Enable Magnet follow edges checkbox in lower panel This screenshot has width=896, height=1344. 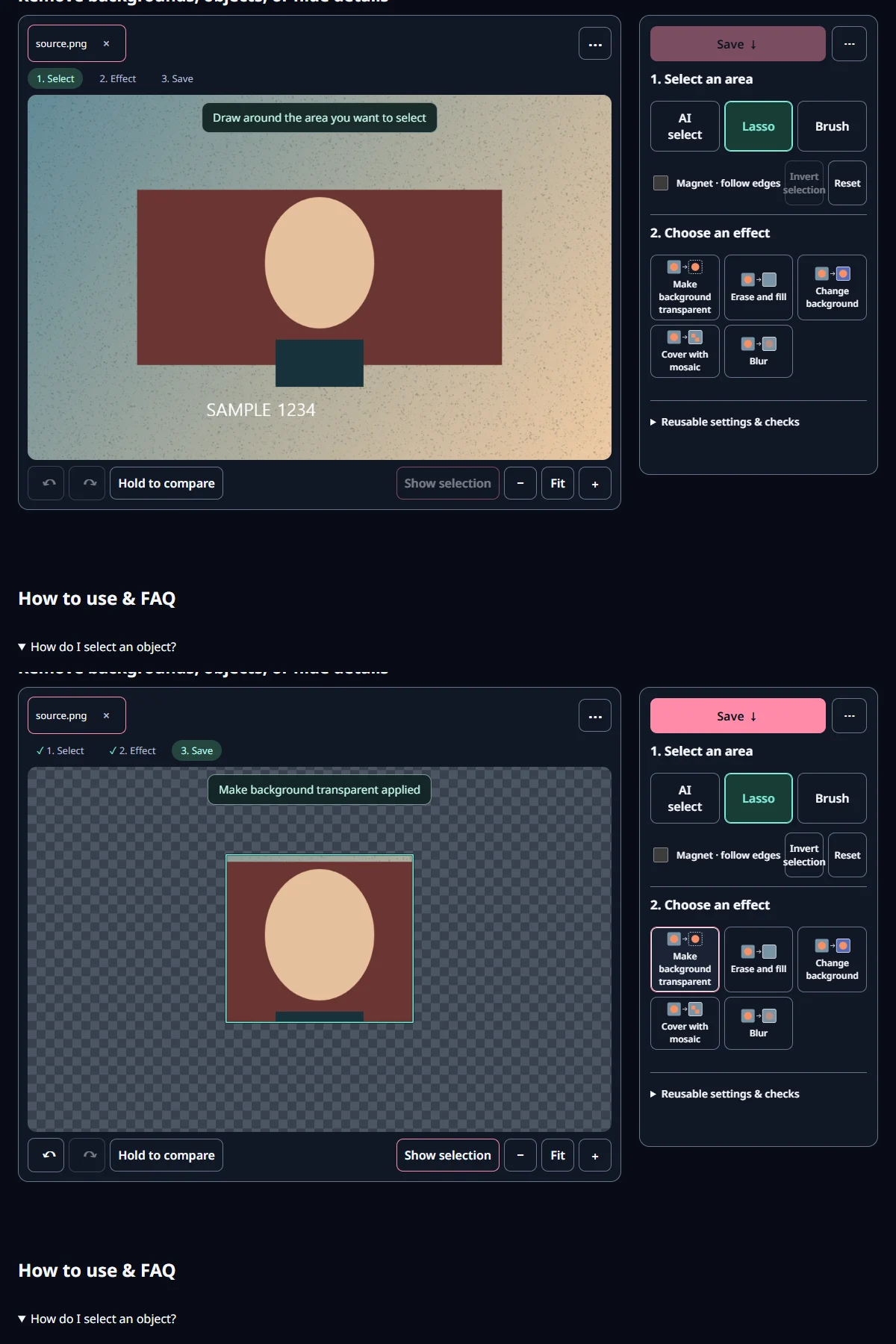pos(661,855)
